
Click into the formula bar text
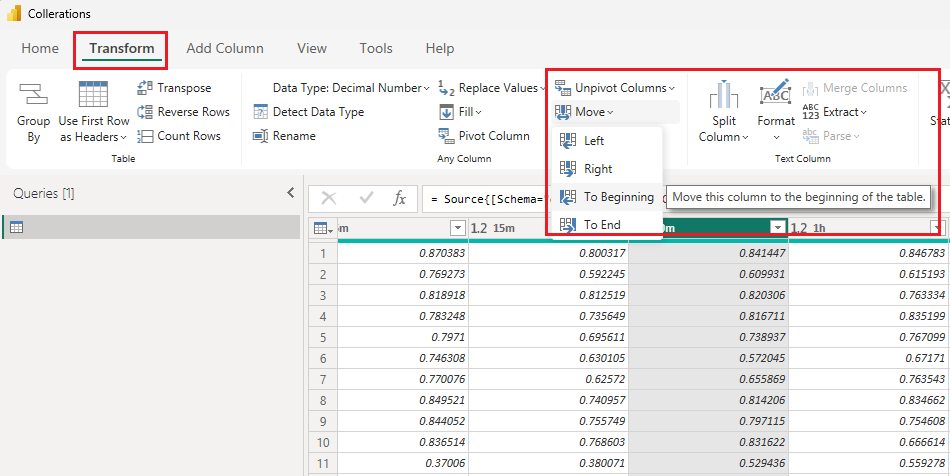pos(487,199)
